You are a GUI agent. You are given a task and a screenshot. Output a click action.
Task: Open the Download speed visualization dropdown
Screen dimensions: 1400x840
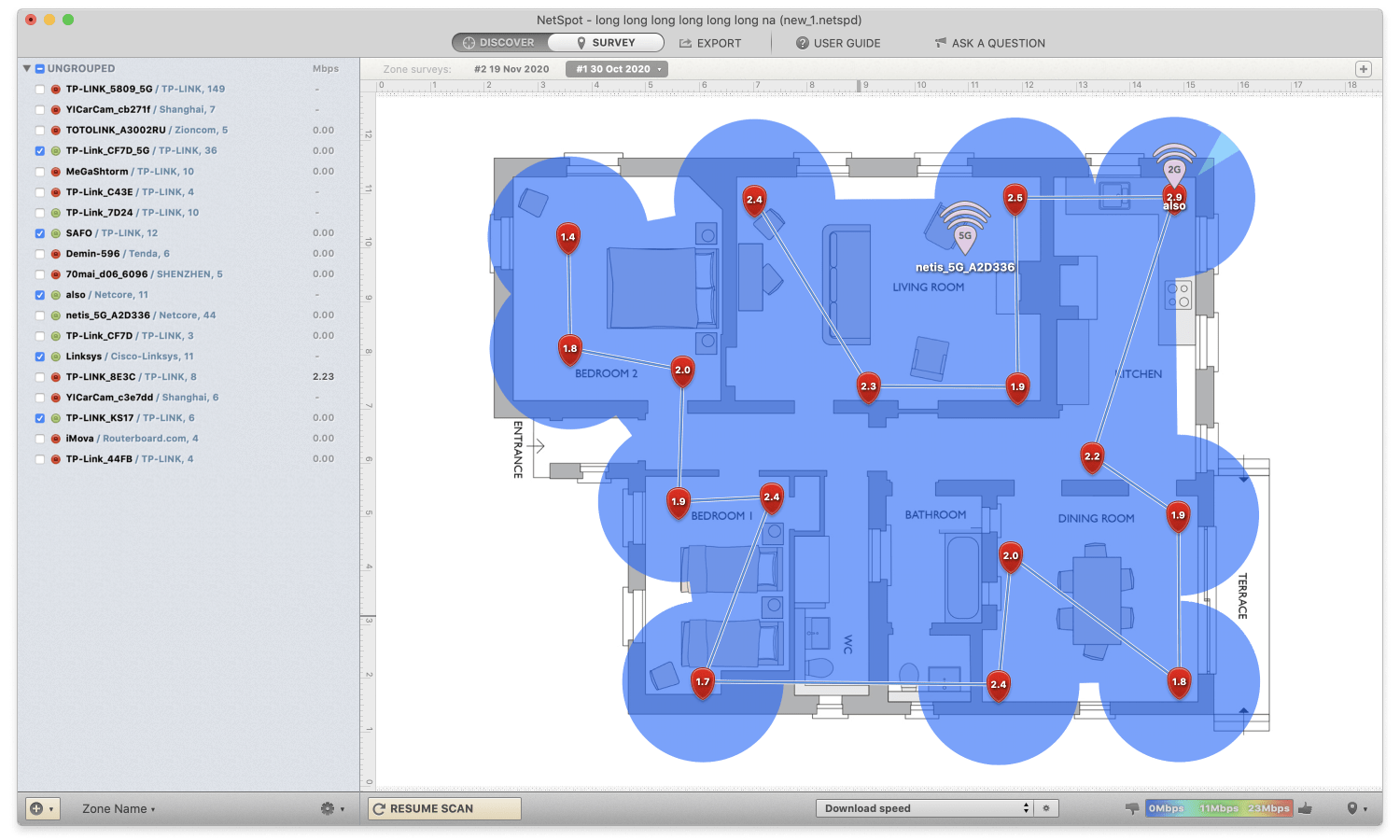[926, 808]
